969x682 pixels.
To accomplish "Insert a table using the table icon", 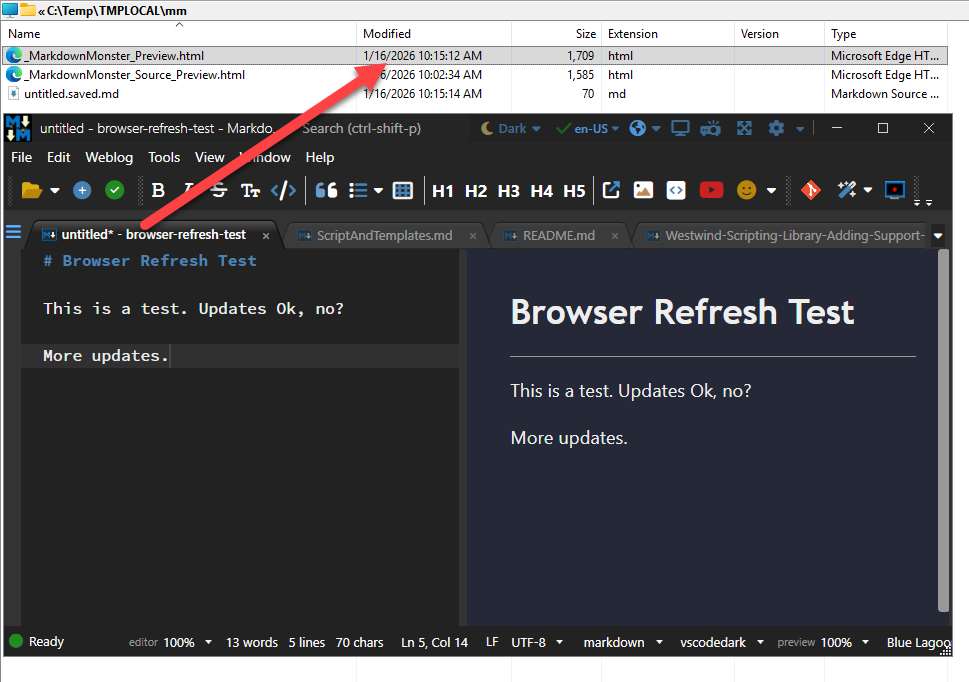I will click(403, 190).
